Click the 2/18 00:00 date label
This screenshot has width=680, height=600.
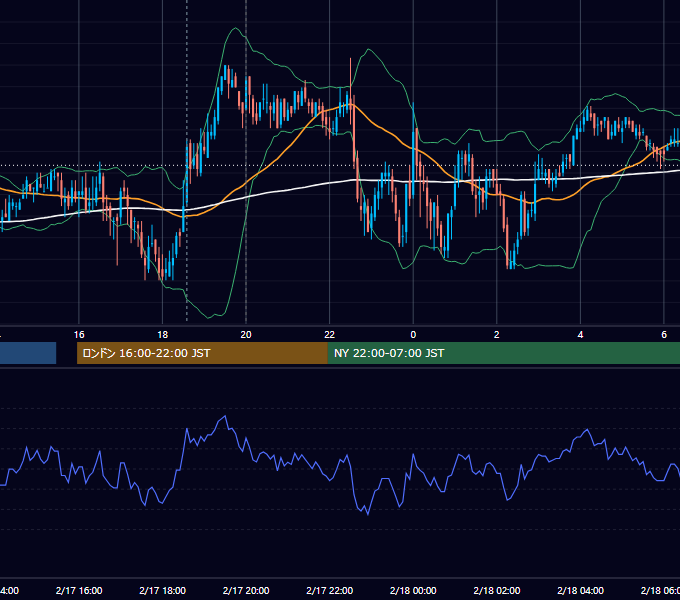[413, 591]
